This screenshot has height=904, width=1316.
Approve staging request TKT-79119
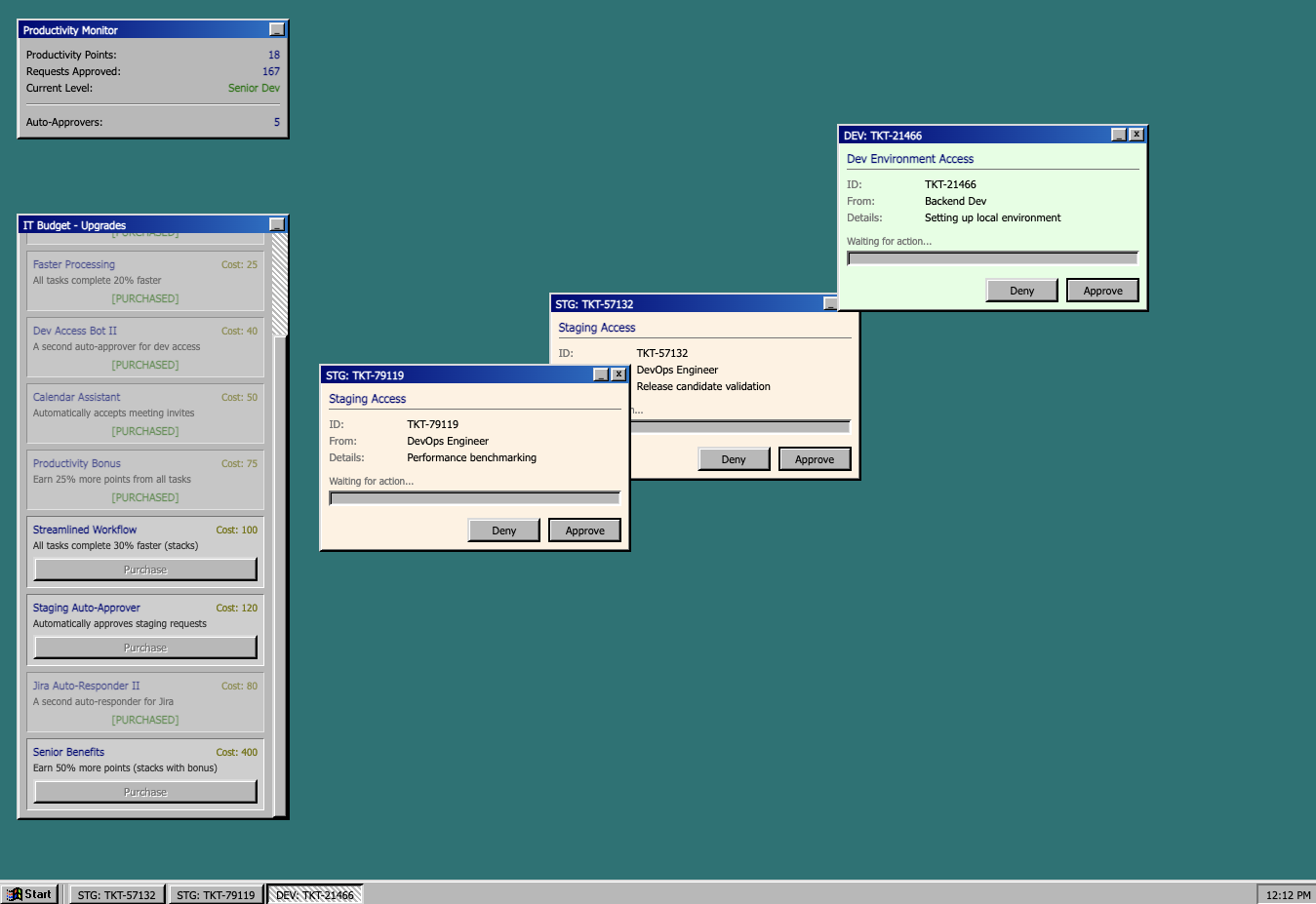(584, 531)
